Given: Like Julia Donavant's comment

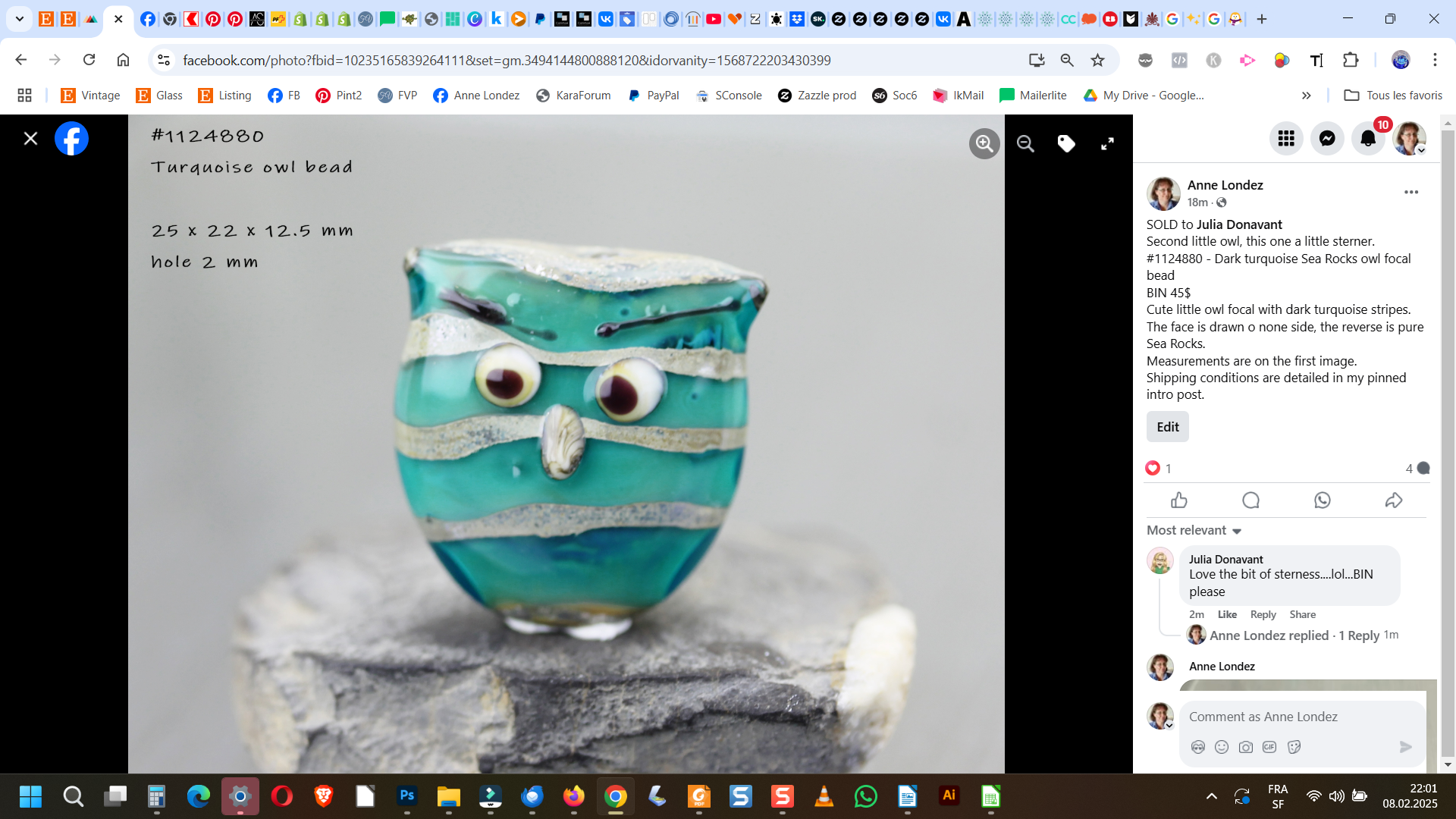Looking at the screenshot, I should (x=1227, y=614).
